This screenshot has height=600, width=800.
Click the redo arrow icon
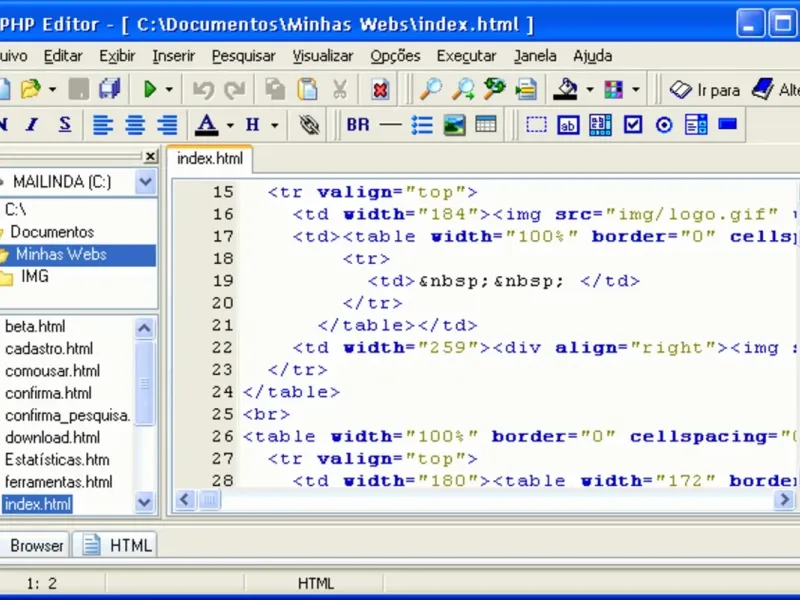pyautogui.click(x=235, y=90)
